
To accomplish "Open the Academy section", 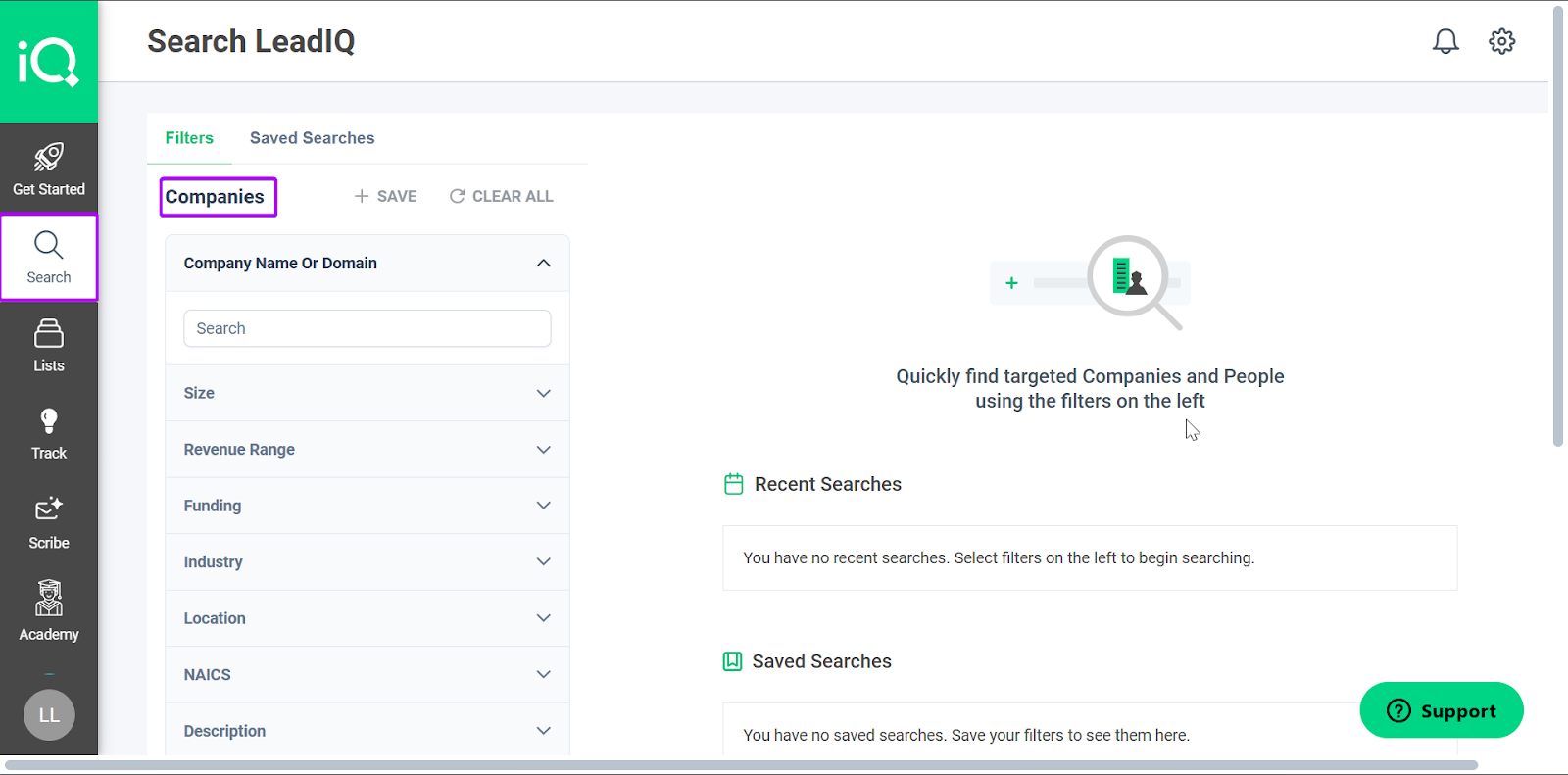I will pyautogui.click(x=49, y=611).
